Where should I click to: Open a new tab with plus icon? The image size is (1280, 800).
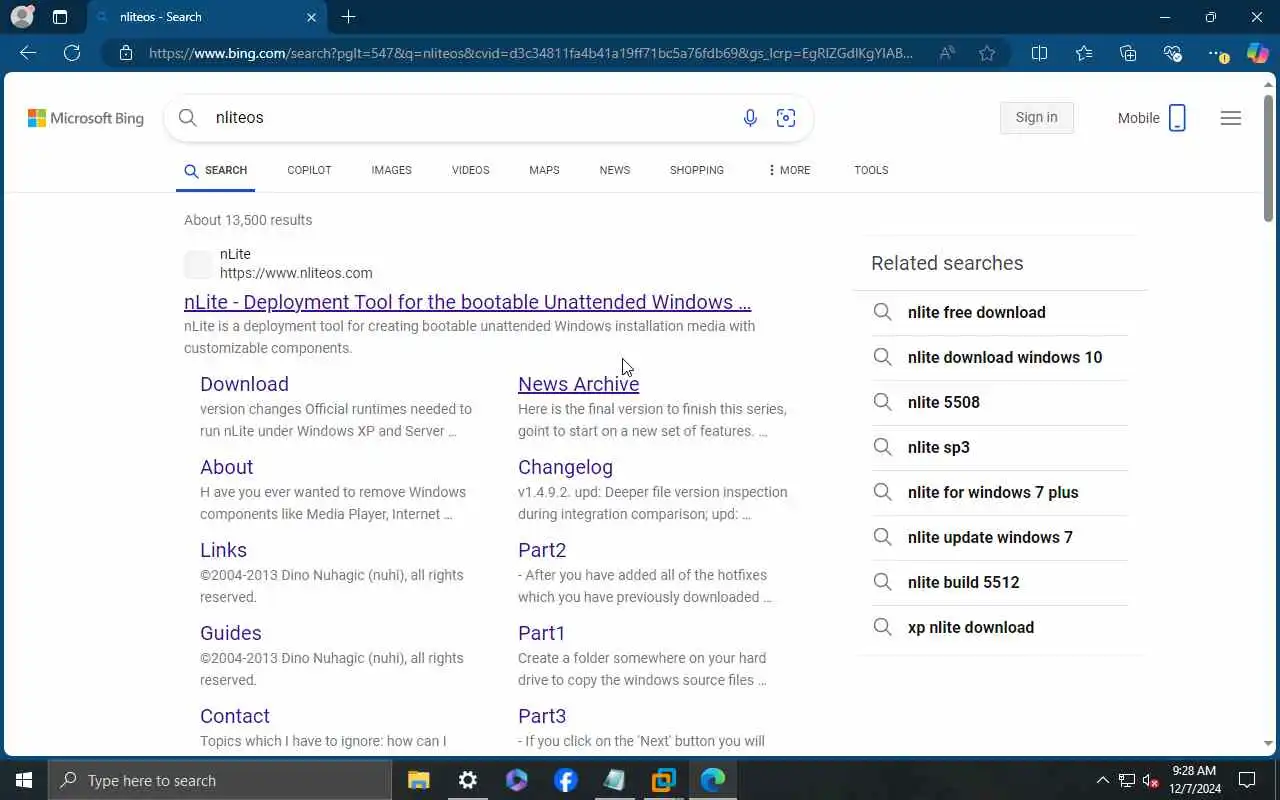pos(348,17)
